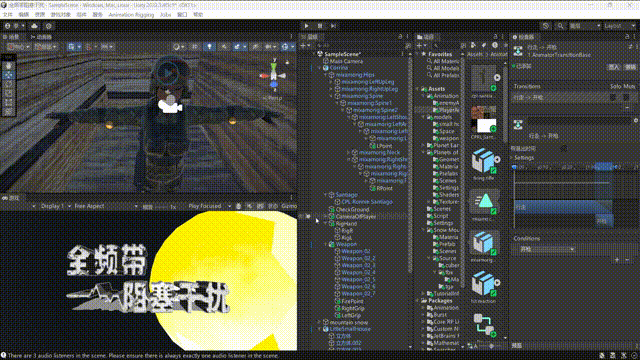Expand the mountain snow node

click(x=320, y=322)
